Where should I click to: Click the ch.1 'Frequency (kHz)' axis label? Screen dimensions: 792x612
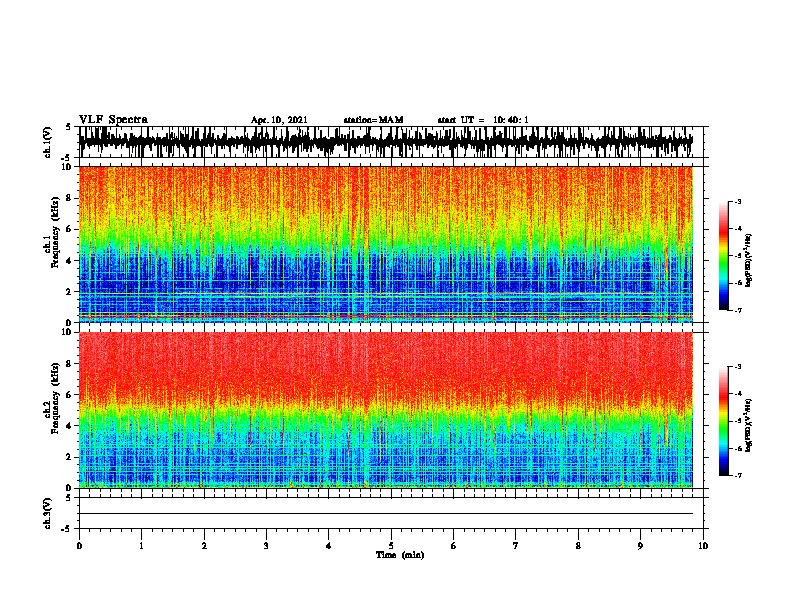pyautogui.click(x=55, y=232)
